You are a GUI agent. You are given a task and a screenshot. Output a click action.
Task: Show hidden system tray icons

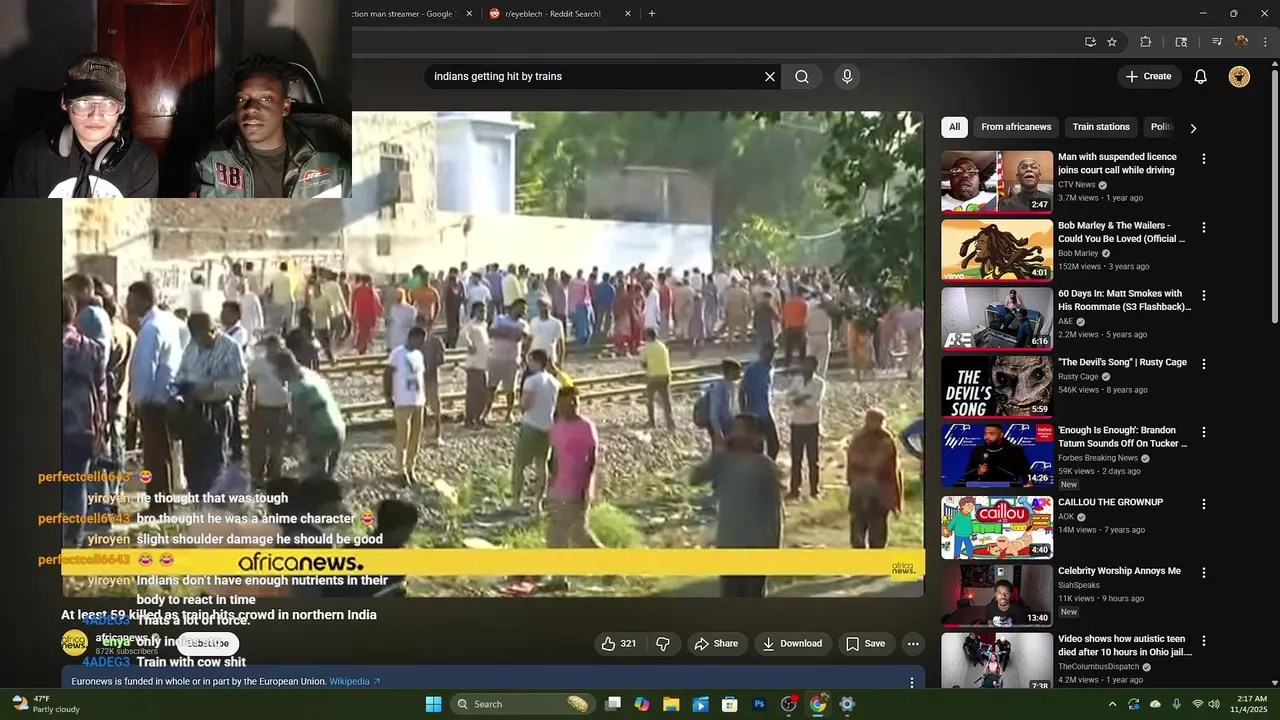1112,704
